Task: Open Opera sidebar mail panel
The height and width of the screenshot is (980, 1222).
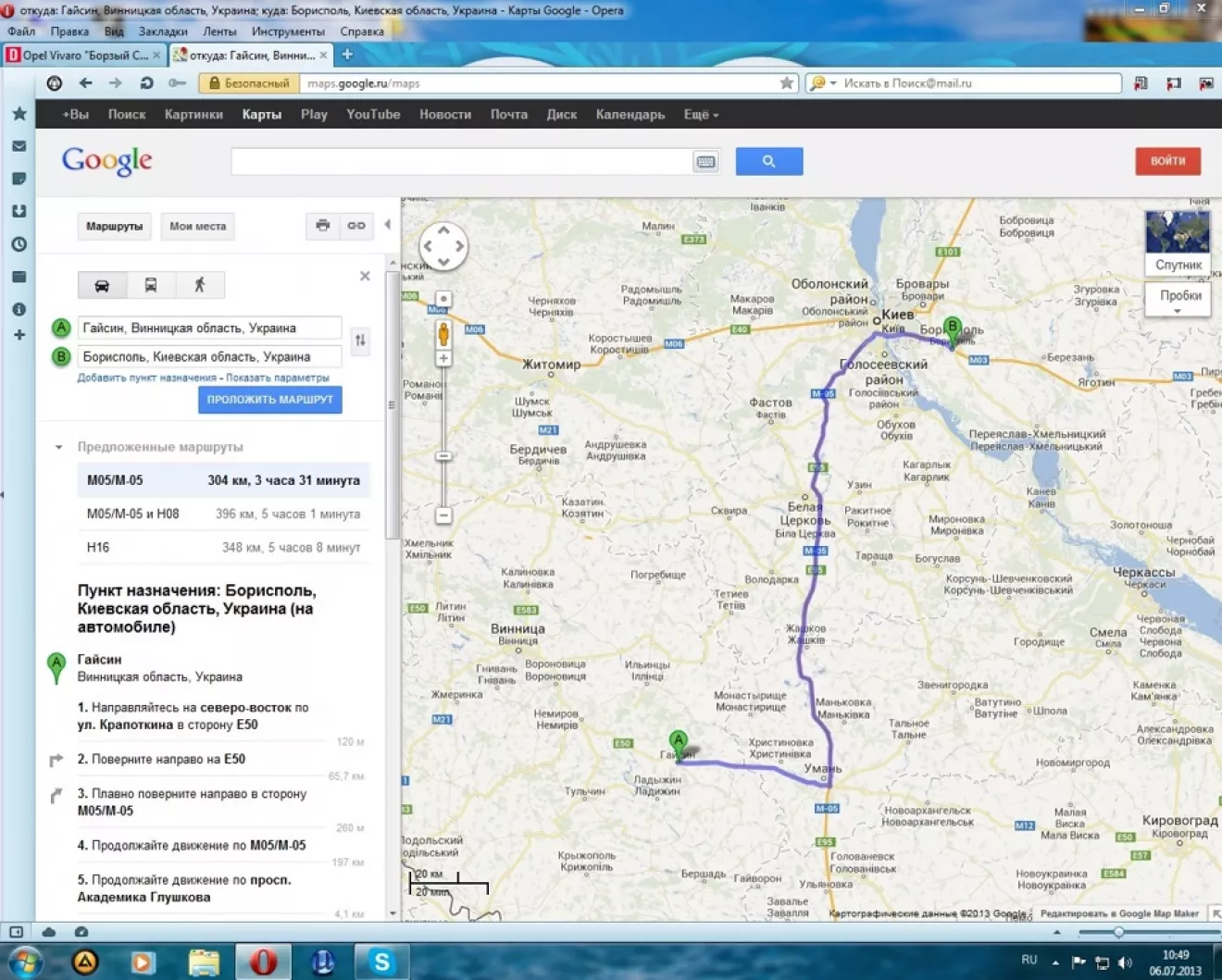Action: pos(19,146)
